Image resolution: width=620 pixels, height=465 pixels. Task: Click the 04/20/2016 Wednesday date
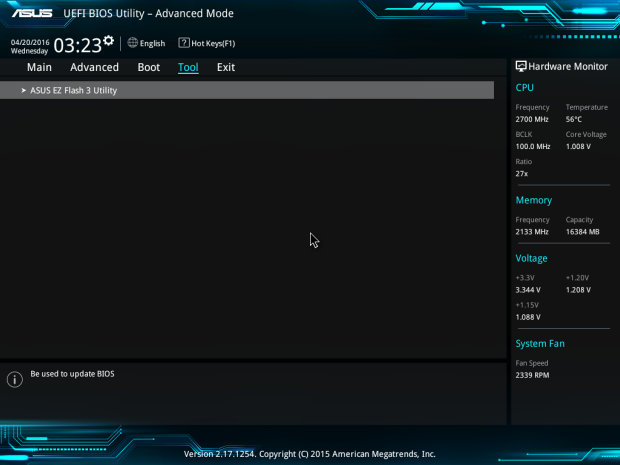coord(30,47)
